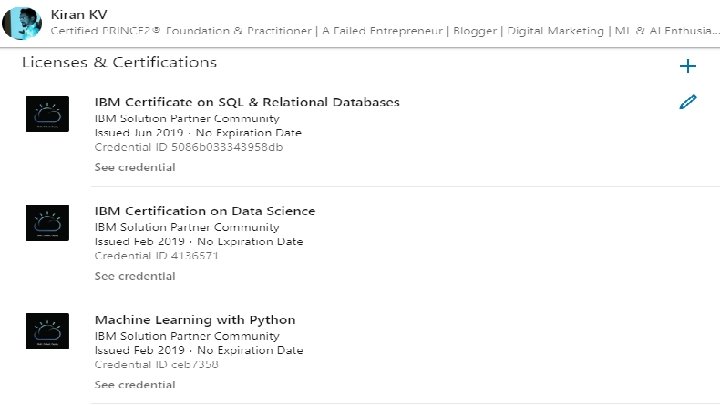This screenshot has width=720, height=405.
Task: Open Kiran KV's profile photo
Action: coord(20,21)
